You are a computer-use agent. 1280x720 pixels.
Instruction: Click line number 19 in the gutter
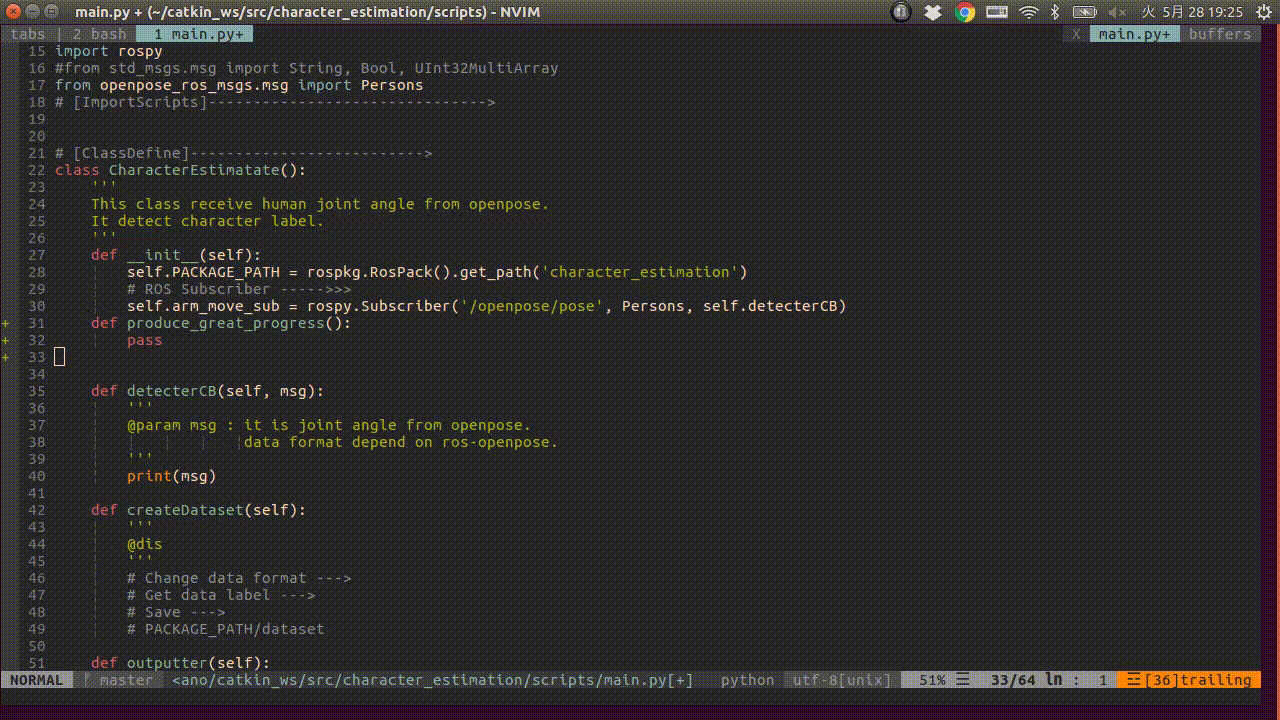[37, 119]
